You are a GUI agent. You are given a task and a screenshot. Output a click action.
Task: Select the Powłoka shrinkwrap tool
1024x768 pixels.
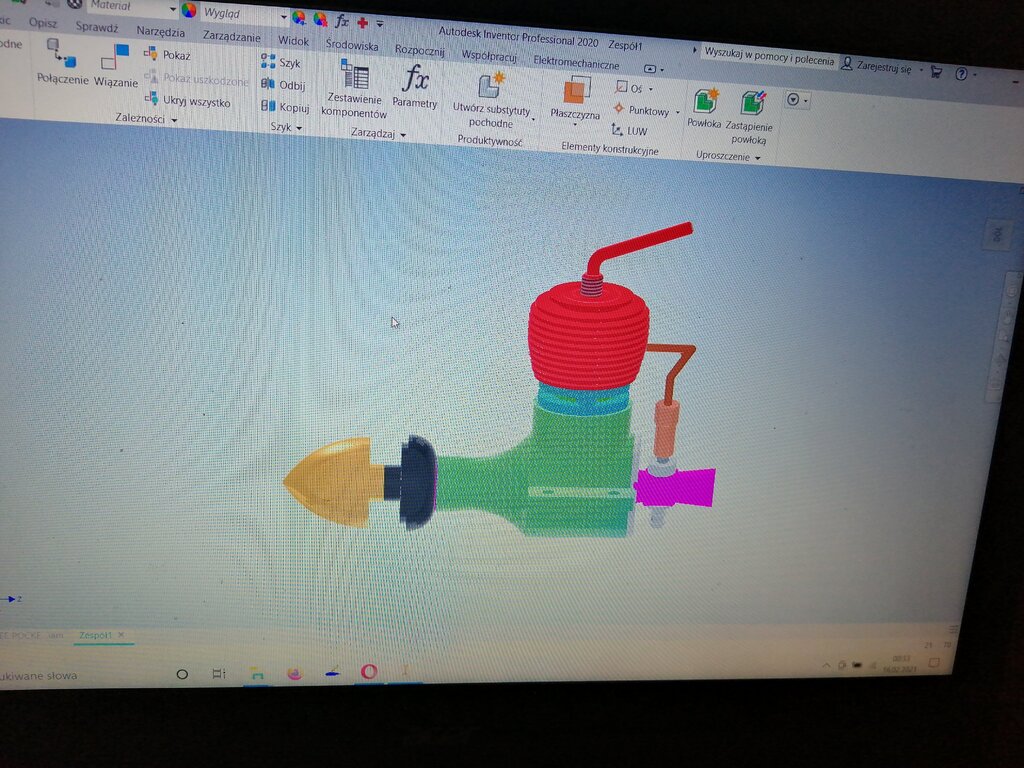(x=705, y=102)
